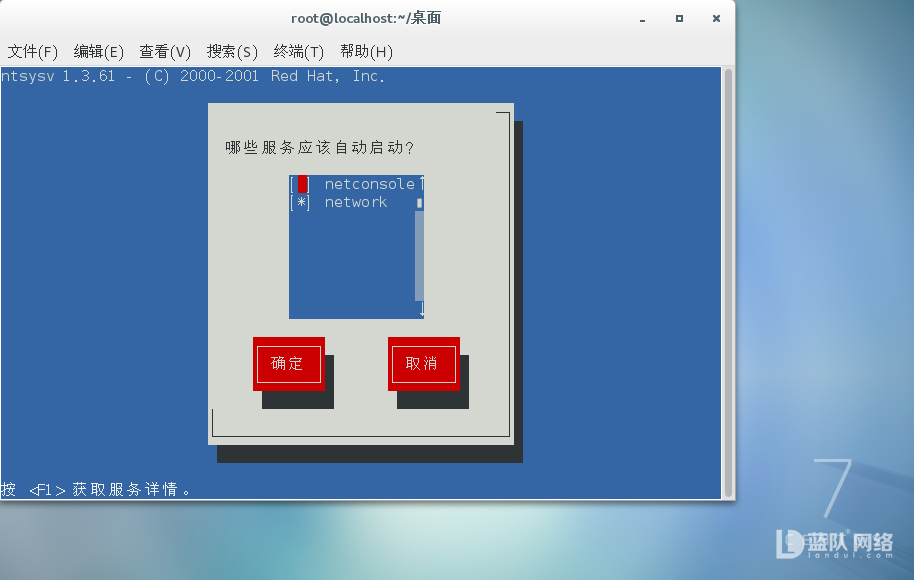This screenshot has height=580, width=914.
Task: Open the 查看(V) menu
Action: pos(165,52)
